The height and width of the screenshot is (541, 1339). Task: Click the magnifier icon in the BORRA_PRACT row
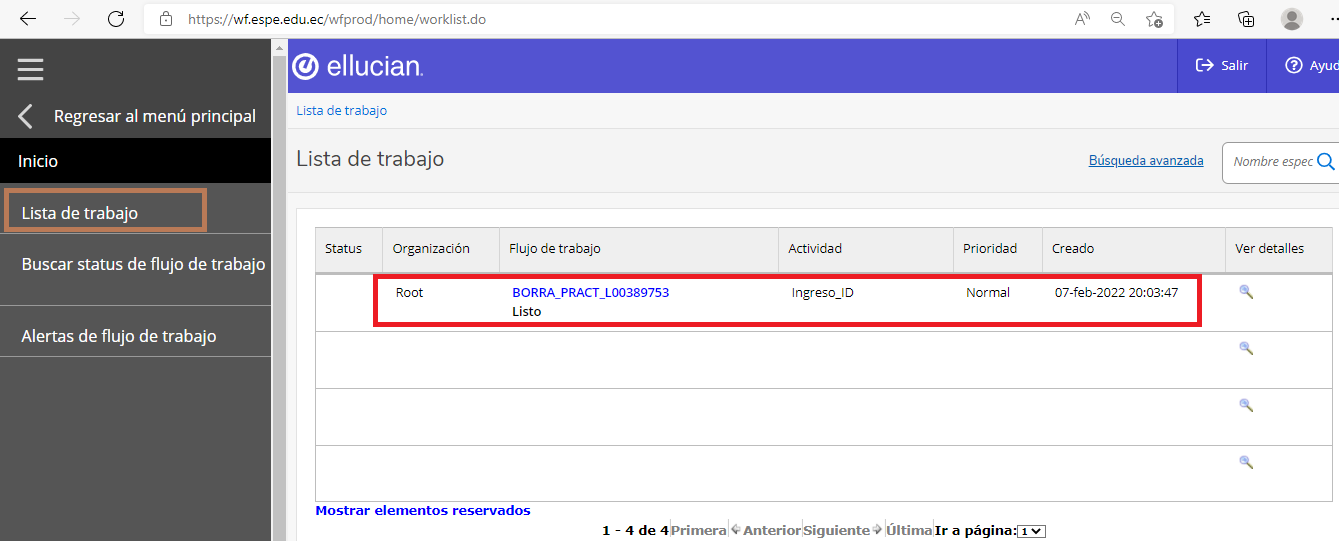(x=1245, y=292)
